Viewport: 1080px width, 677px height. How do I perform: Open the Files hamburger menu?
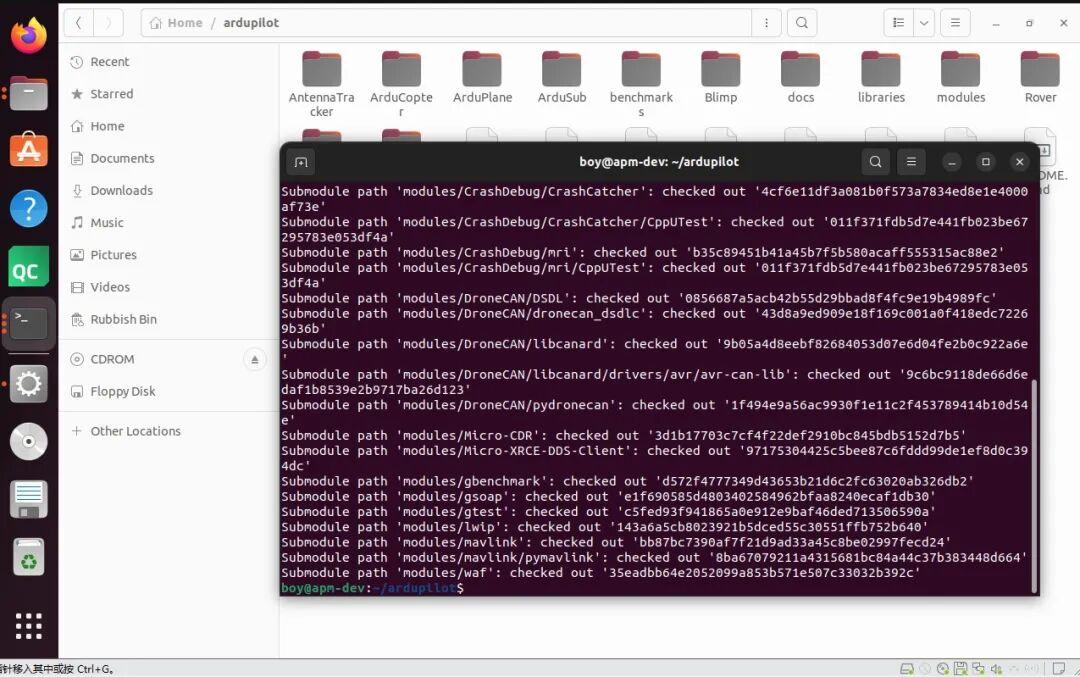click(x=955, y=23)
